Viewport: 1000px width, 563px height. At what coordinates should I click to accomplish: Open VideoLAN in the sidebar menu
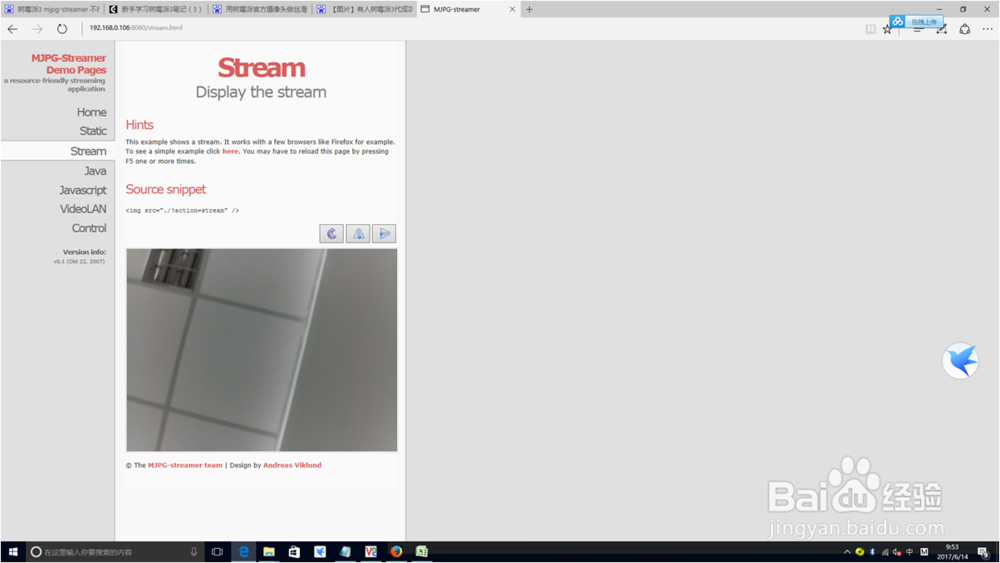tap(83, 208)
